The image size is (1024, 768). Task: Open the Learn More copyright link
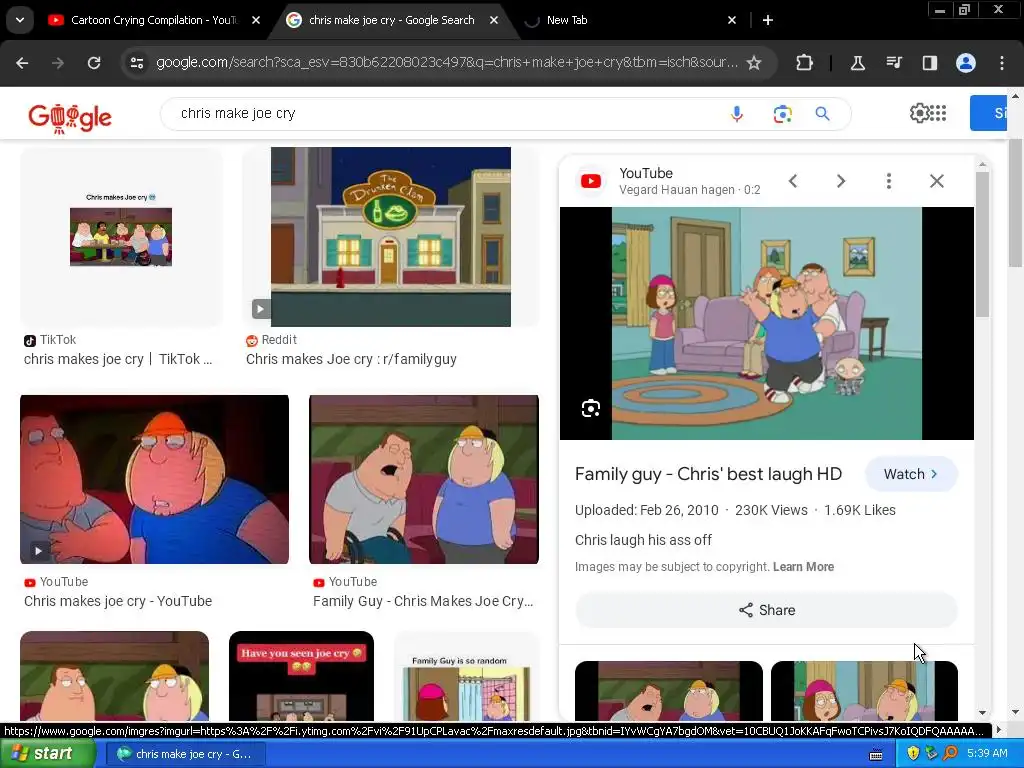[803, 567]
